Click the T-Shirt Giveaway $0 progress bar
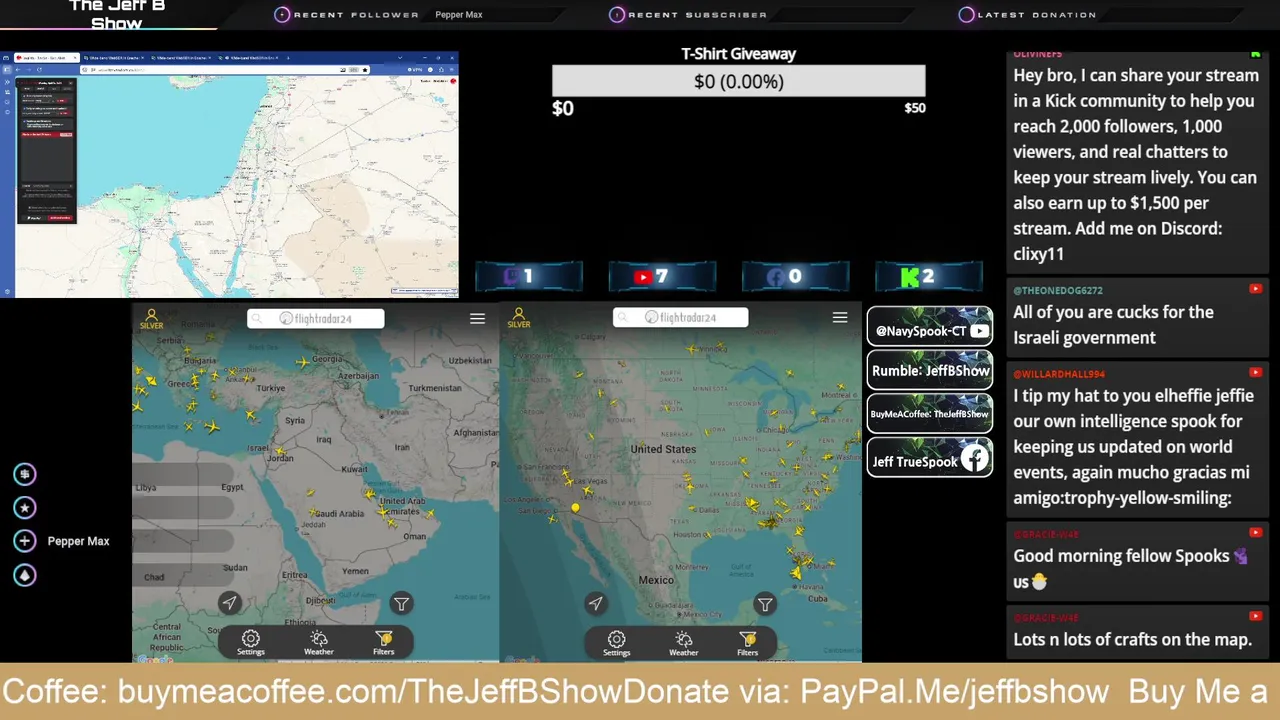Image resolution: width=1280 pixels, height=720 pixels. [x=739, y=81]
